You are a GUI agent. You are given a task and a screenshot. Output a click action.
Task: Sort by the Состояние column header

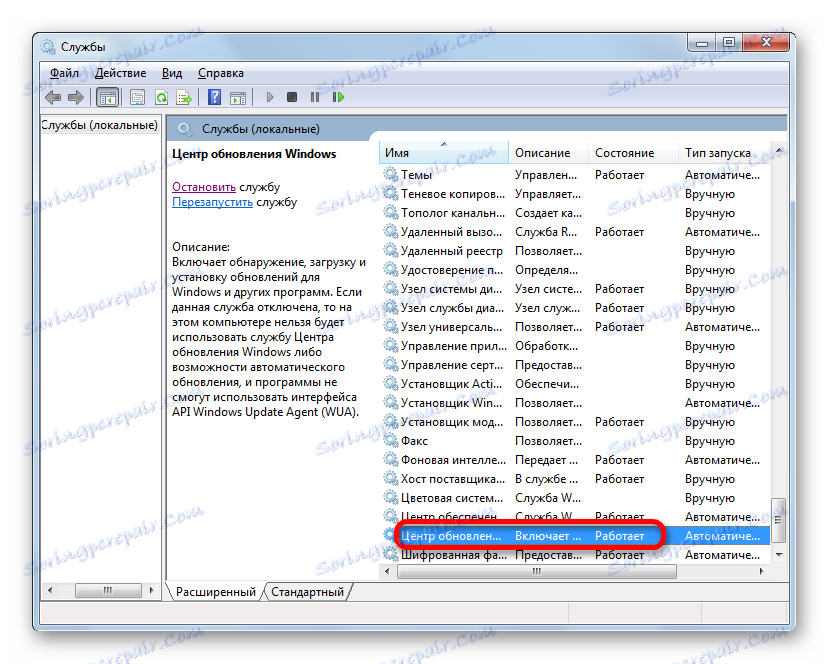(x=633, y=153)
